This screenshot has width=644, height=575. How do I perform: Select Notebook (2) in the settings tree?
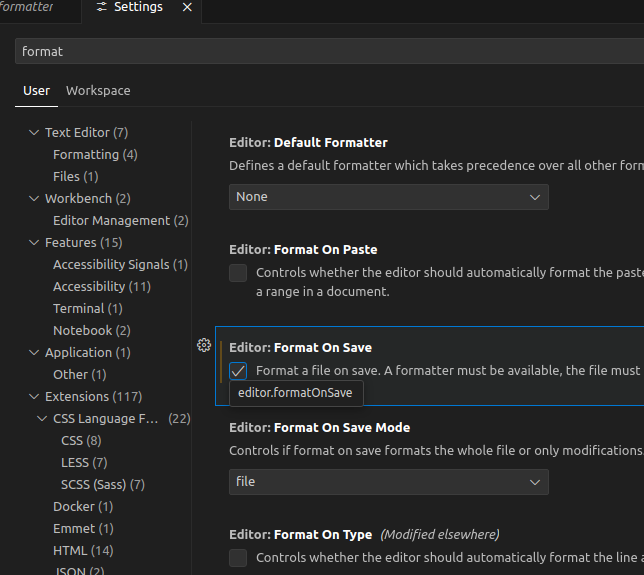point(92,331)
